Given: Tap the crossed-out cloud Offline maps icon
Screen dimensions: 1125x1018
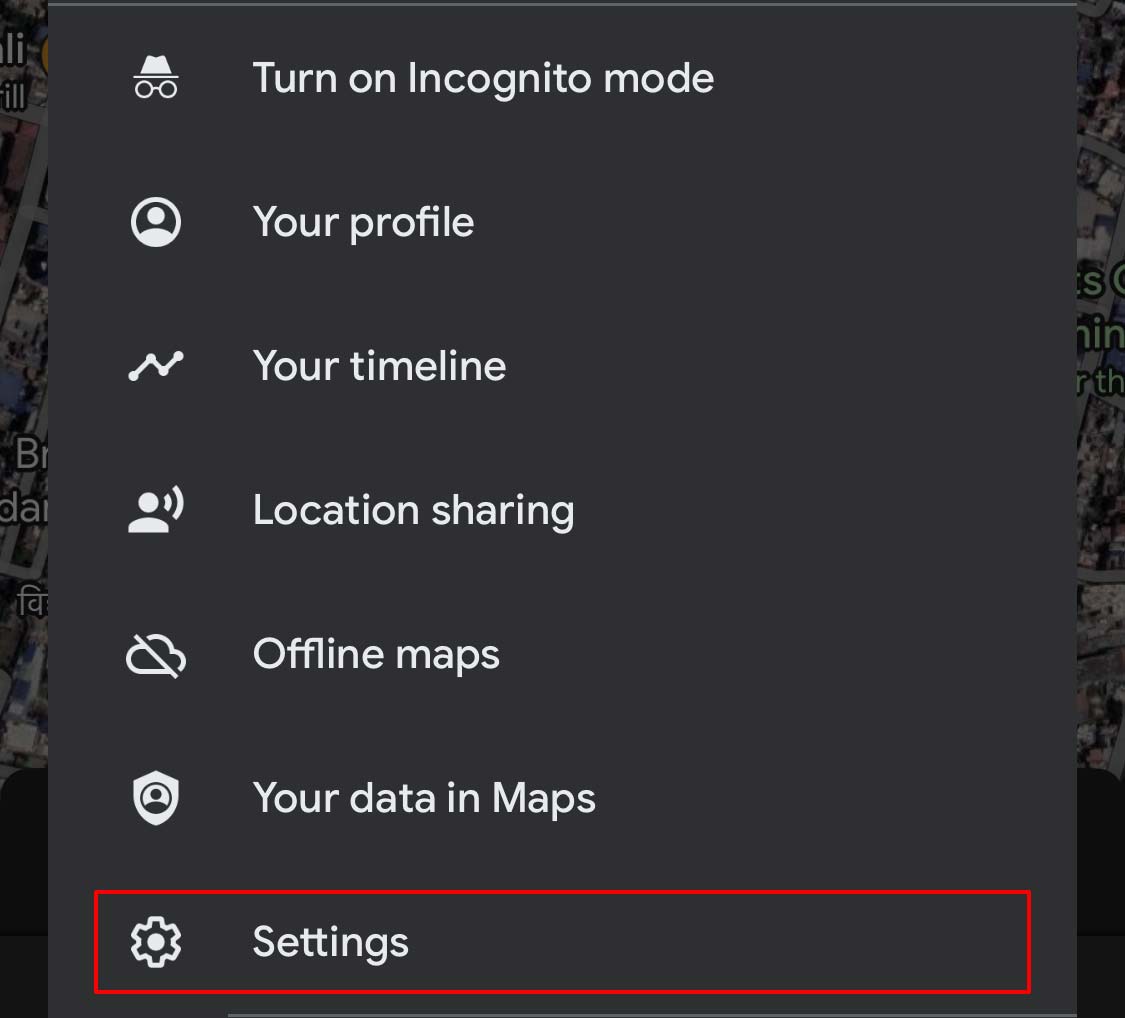Looking at the screenshot, I should tap(156, 655).
